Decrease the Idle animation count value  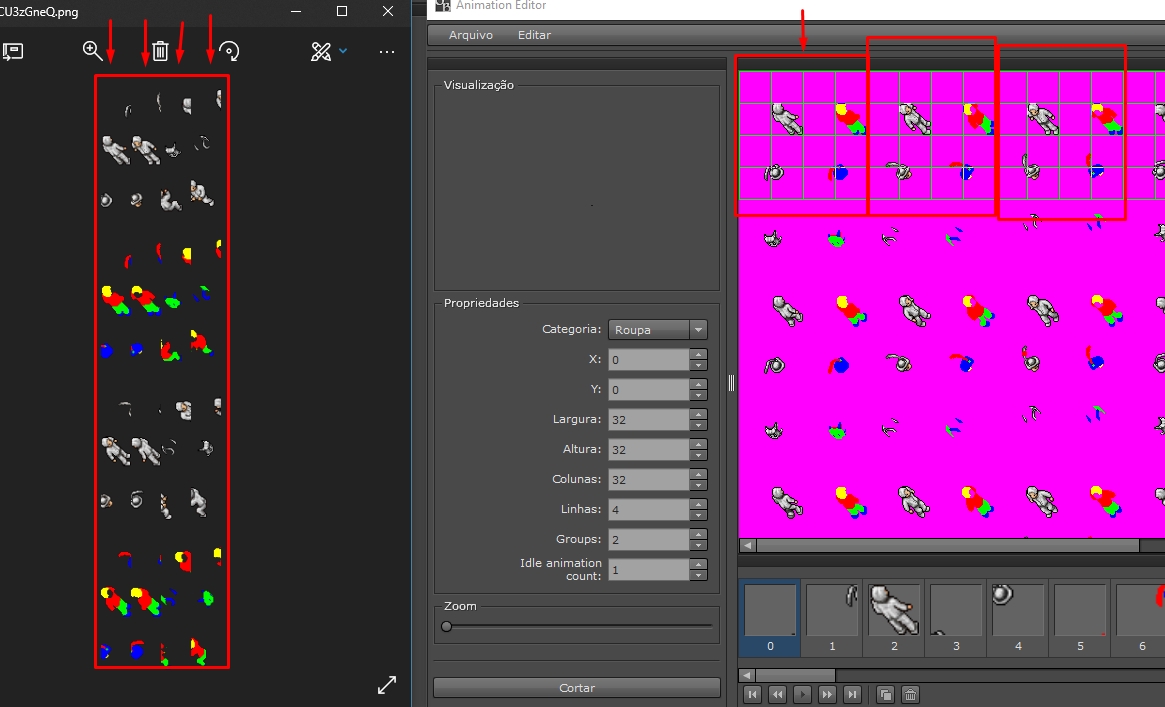(x=698, y=576)
